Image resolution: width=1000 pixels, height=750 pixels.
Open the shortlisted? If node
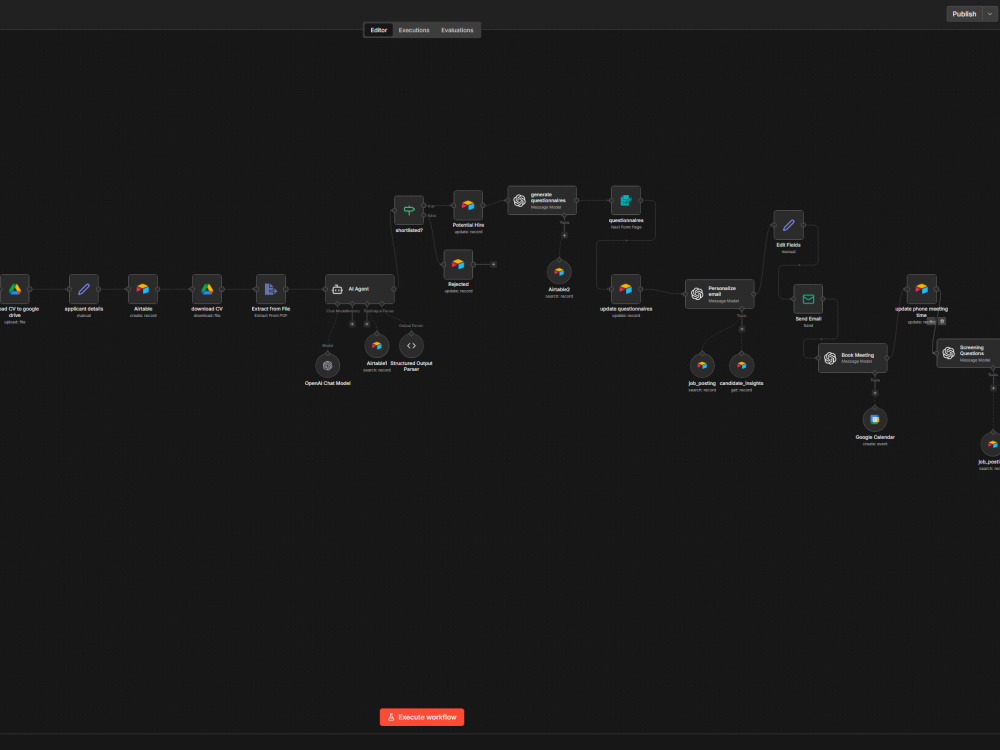pyautogui.click(x=409, y=210)
